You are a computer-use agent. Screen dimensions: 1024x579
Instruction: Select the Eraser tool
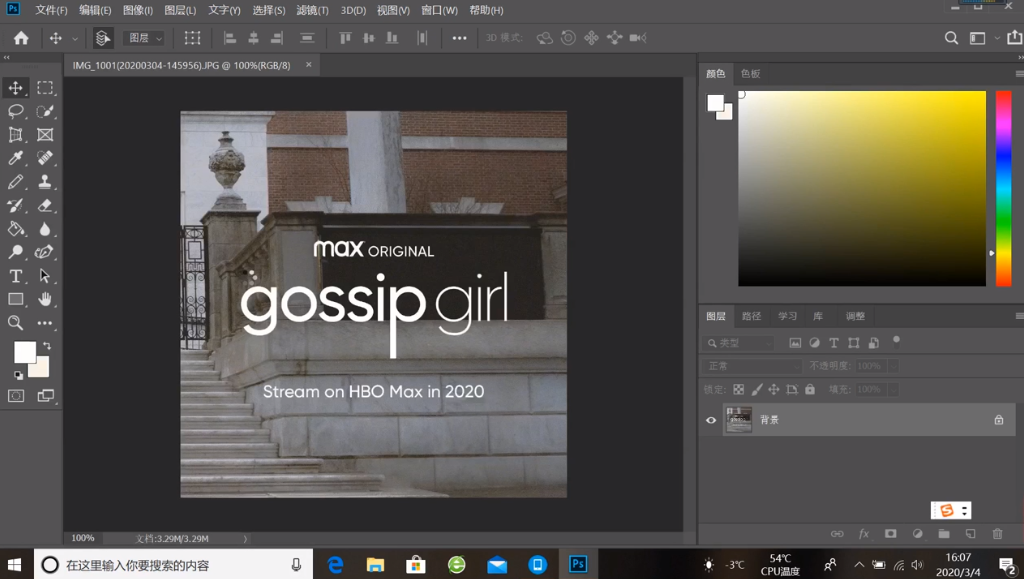tap(45, 206)
